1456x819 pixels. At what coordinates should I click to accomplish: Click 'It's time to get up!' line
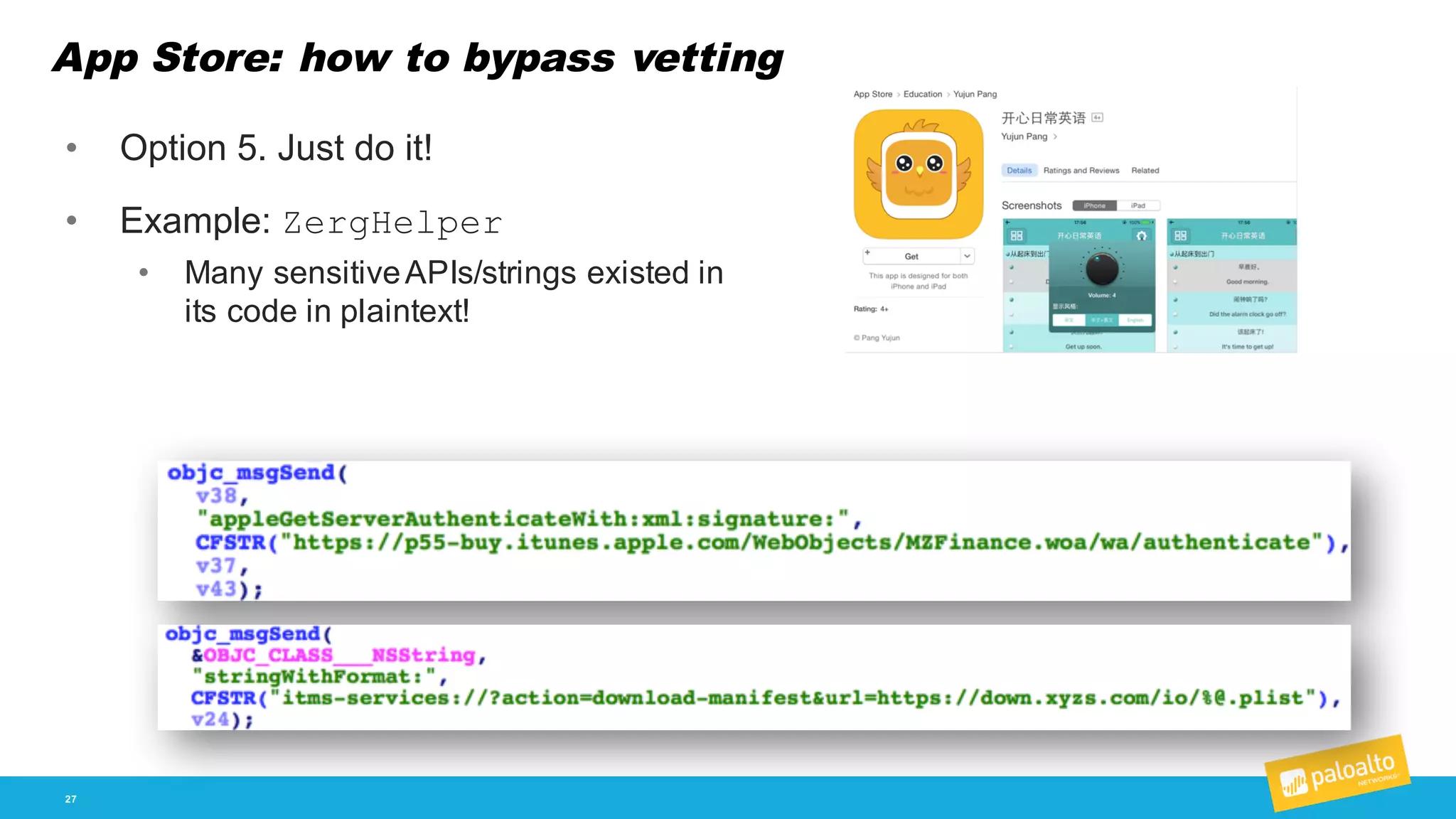pos(1247,347)
